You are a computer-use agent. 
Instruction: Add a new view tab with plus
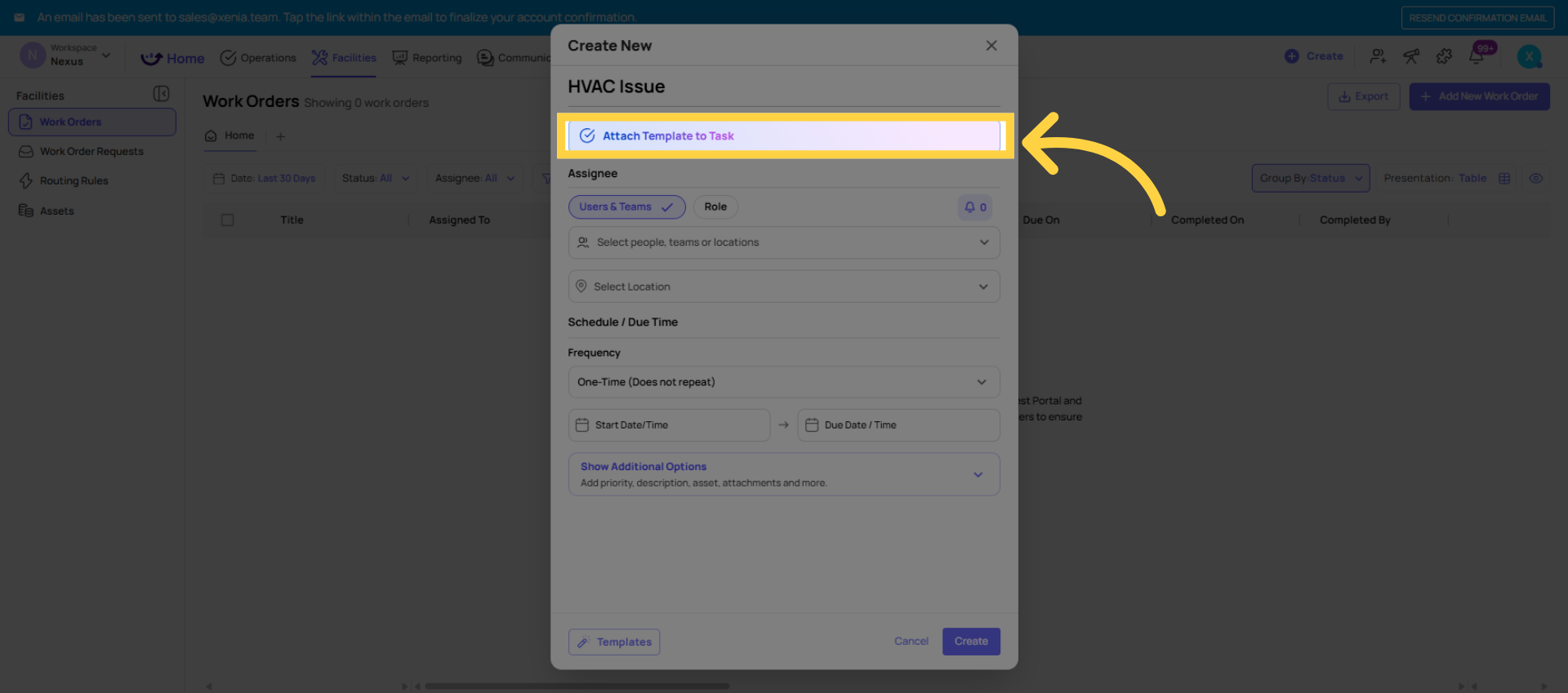coord(281,136)
